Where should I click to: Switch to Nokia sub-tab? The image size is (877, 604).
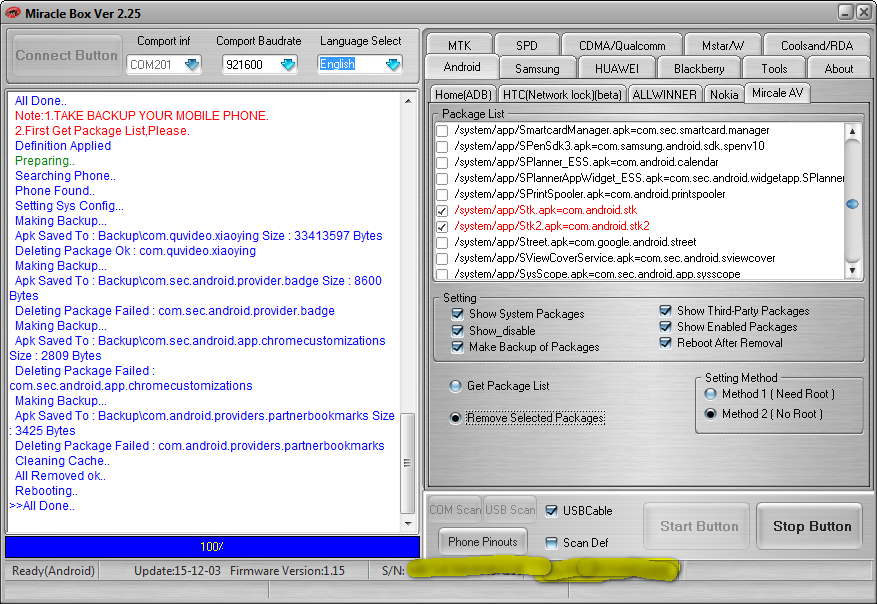[x=724, y=95]
